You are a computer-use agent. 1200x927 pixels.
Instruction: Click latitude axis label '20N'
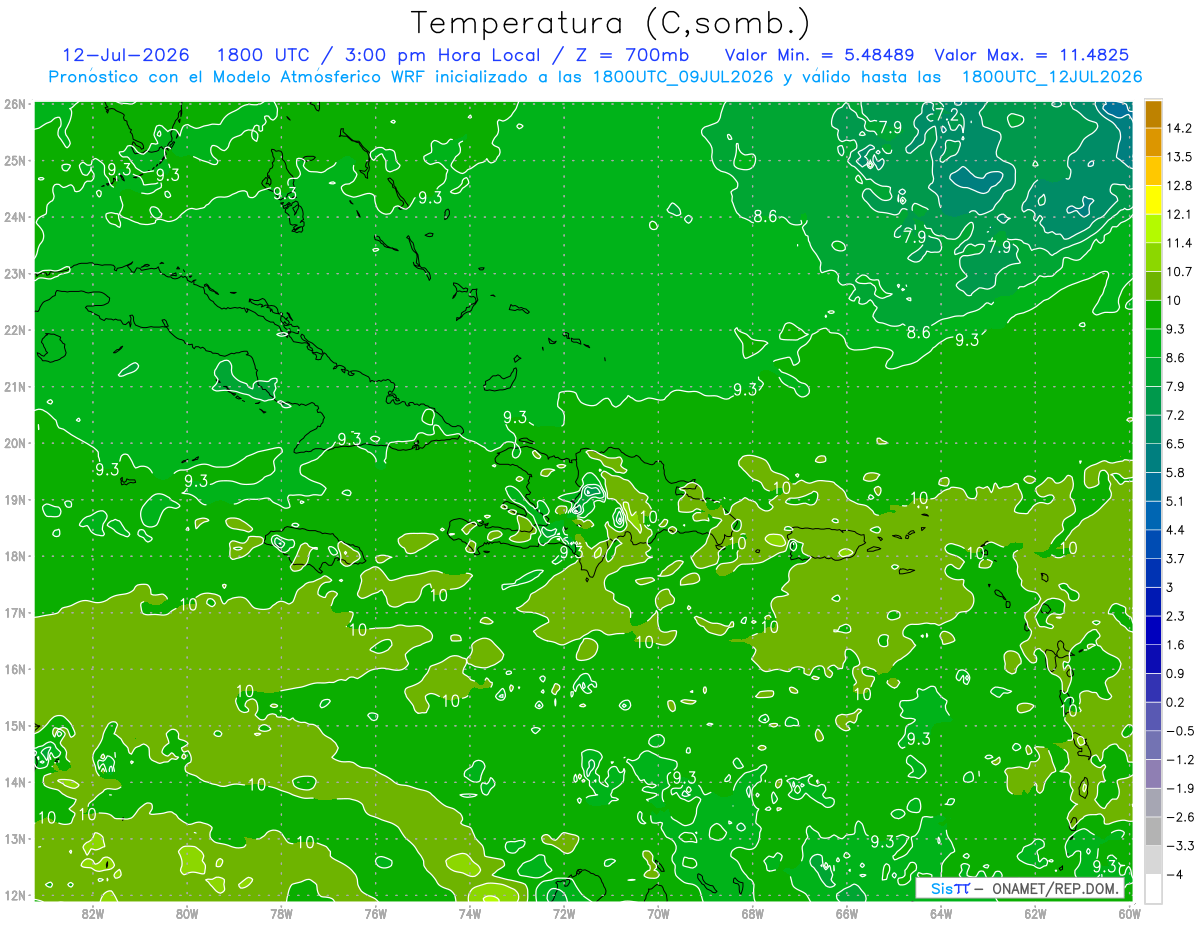coord(14,443)
